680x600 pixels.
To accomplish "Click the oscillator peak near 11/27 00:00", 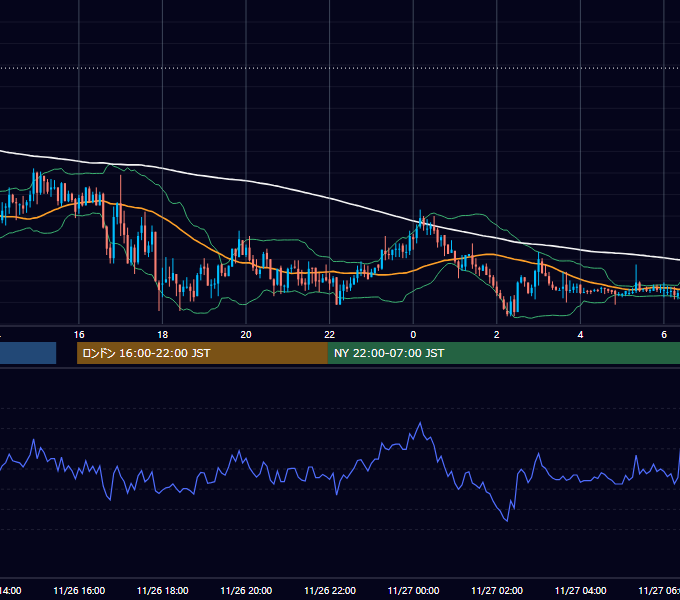I will click(420, 423).
